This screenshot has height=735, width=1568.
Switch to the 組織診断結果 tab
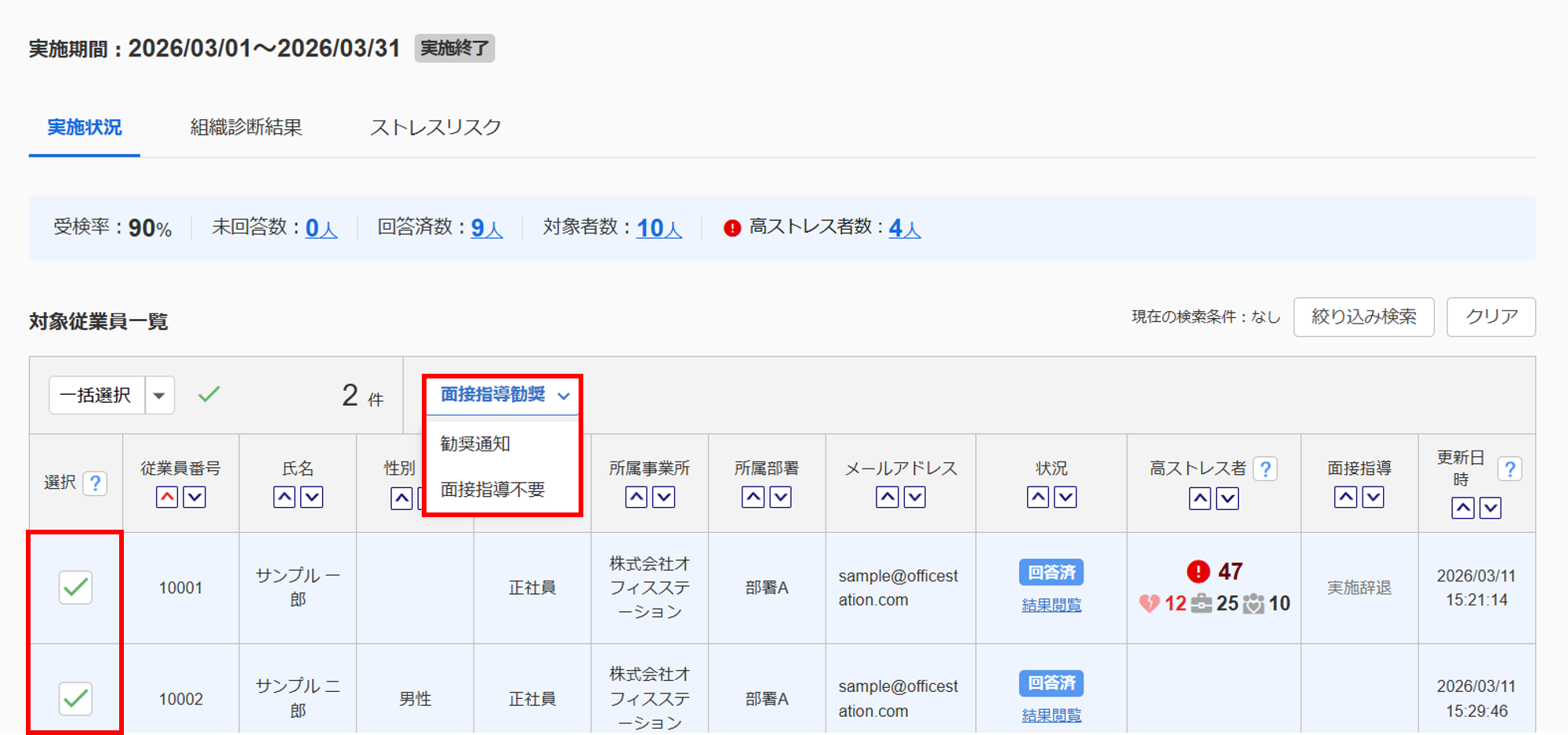pyautogui.click(x=246, y=128)
